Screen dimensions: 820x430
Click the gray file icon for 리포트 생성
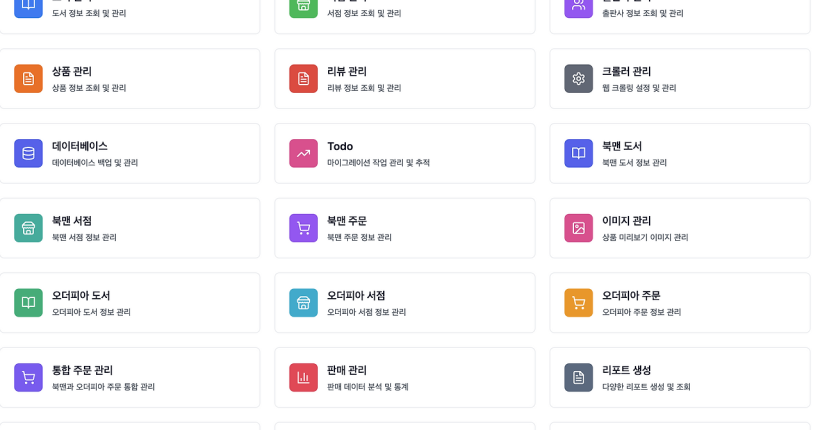tap(578, 377)
